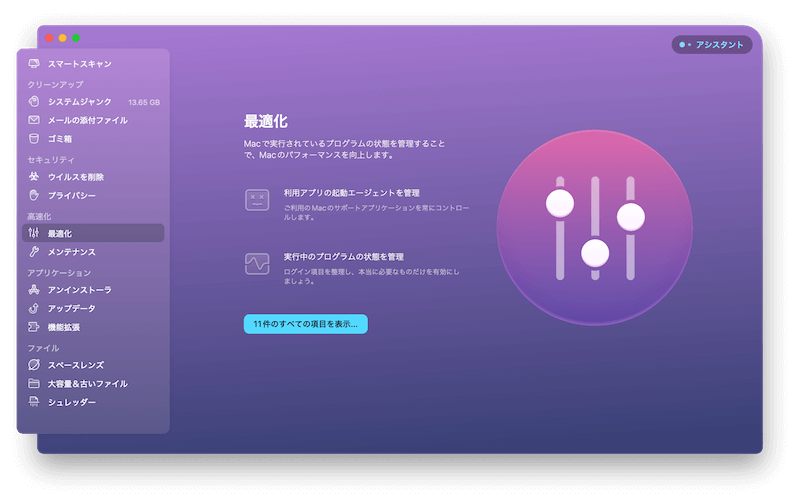
Task: Click the launch agents face icon
Action: (257, 199)
